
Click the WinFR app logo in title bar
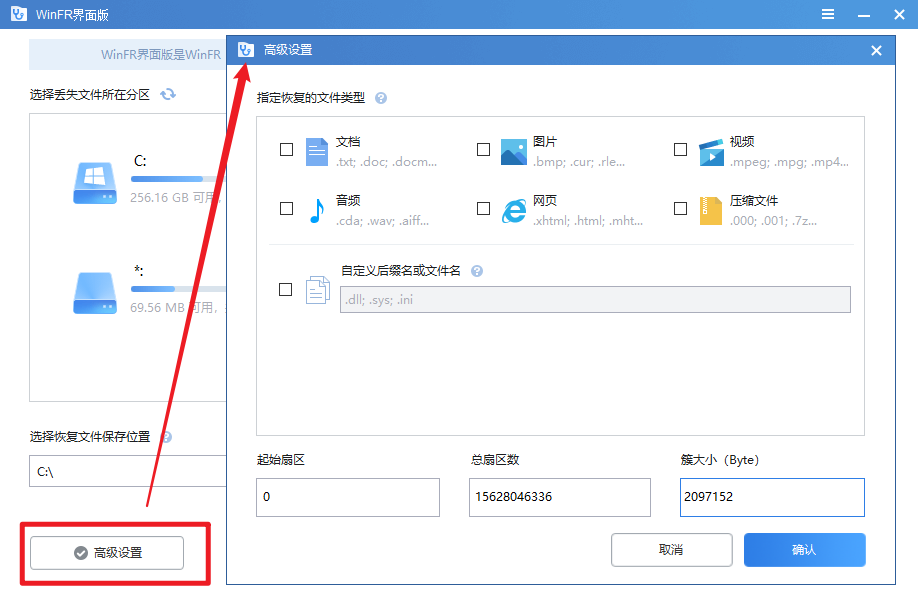click(19, 14)
